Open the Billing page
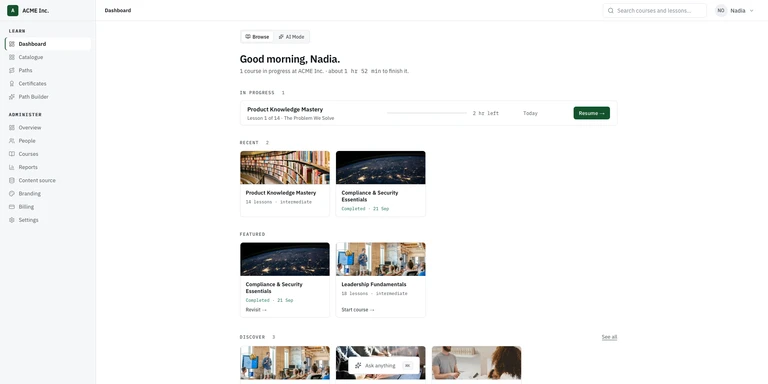Screen dimensions: 768x384 pos(48,207)
